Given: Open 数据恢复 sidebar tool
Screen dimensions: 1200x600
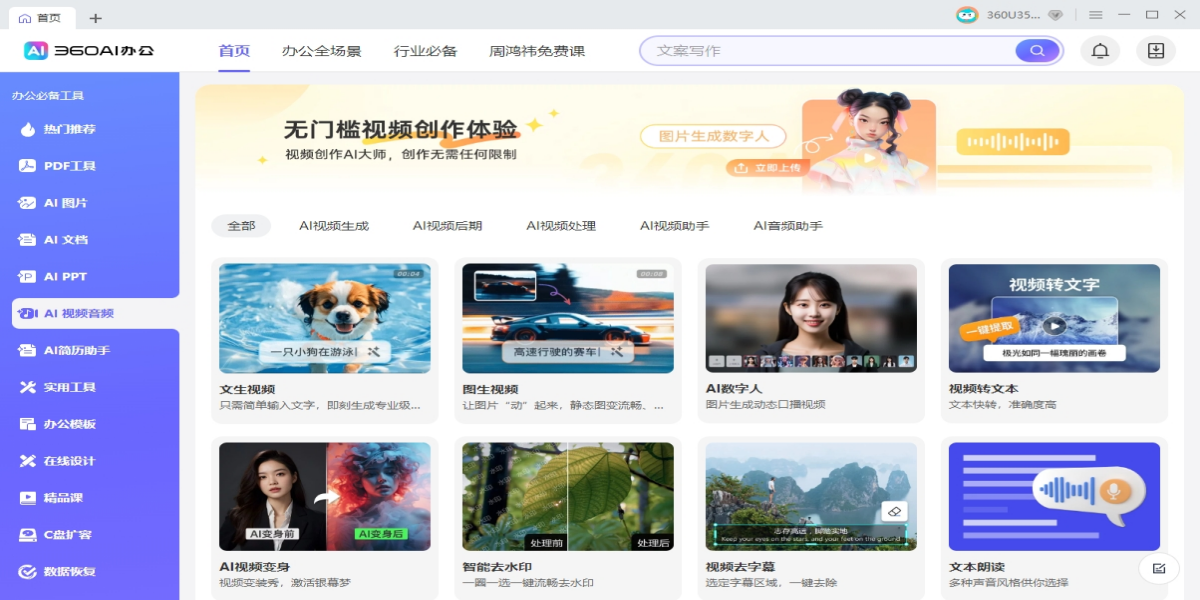Looking at the screenshot, I should tap(70, 572).
